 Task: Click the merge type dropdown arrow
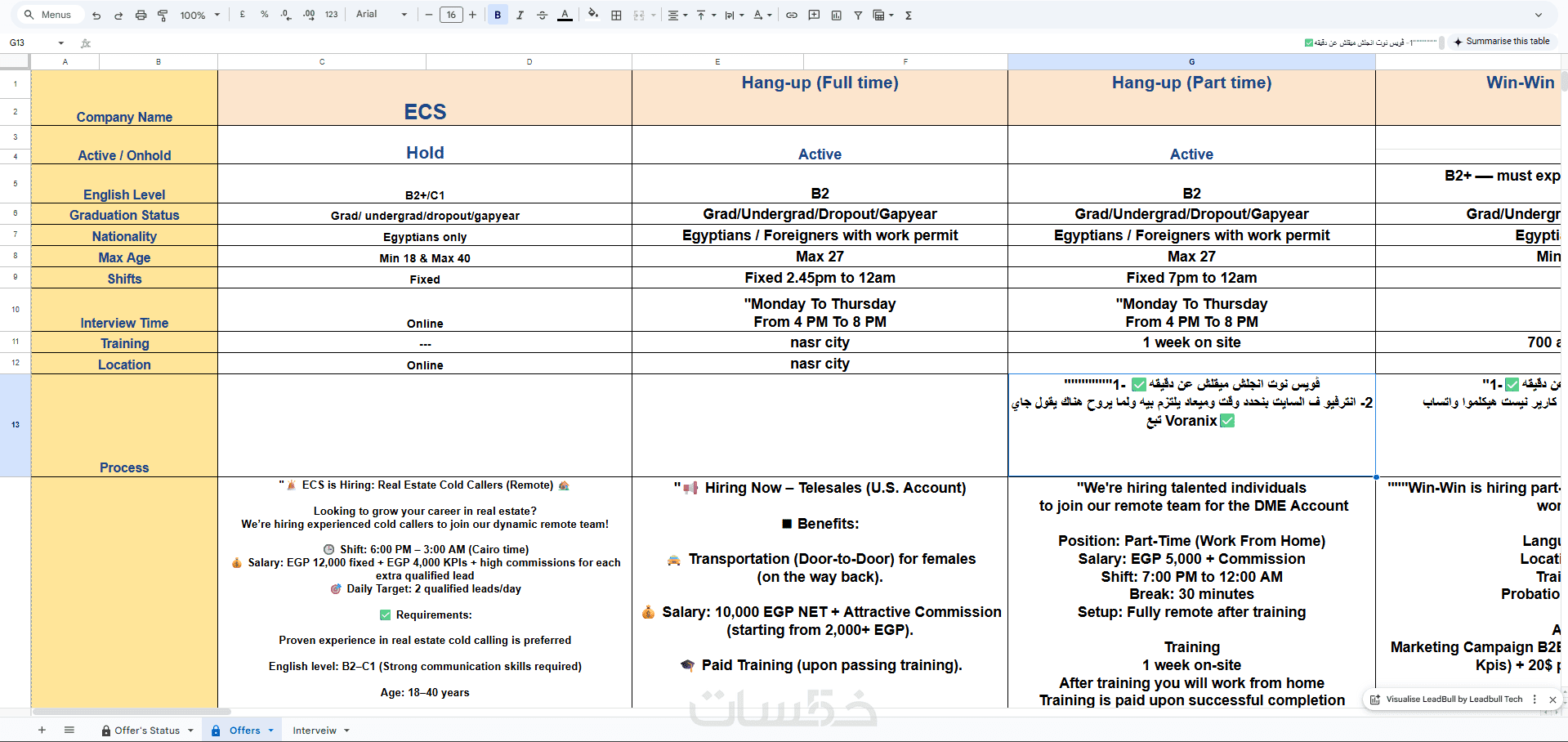(654, 15)
